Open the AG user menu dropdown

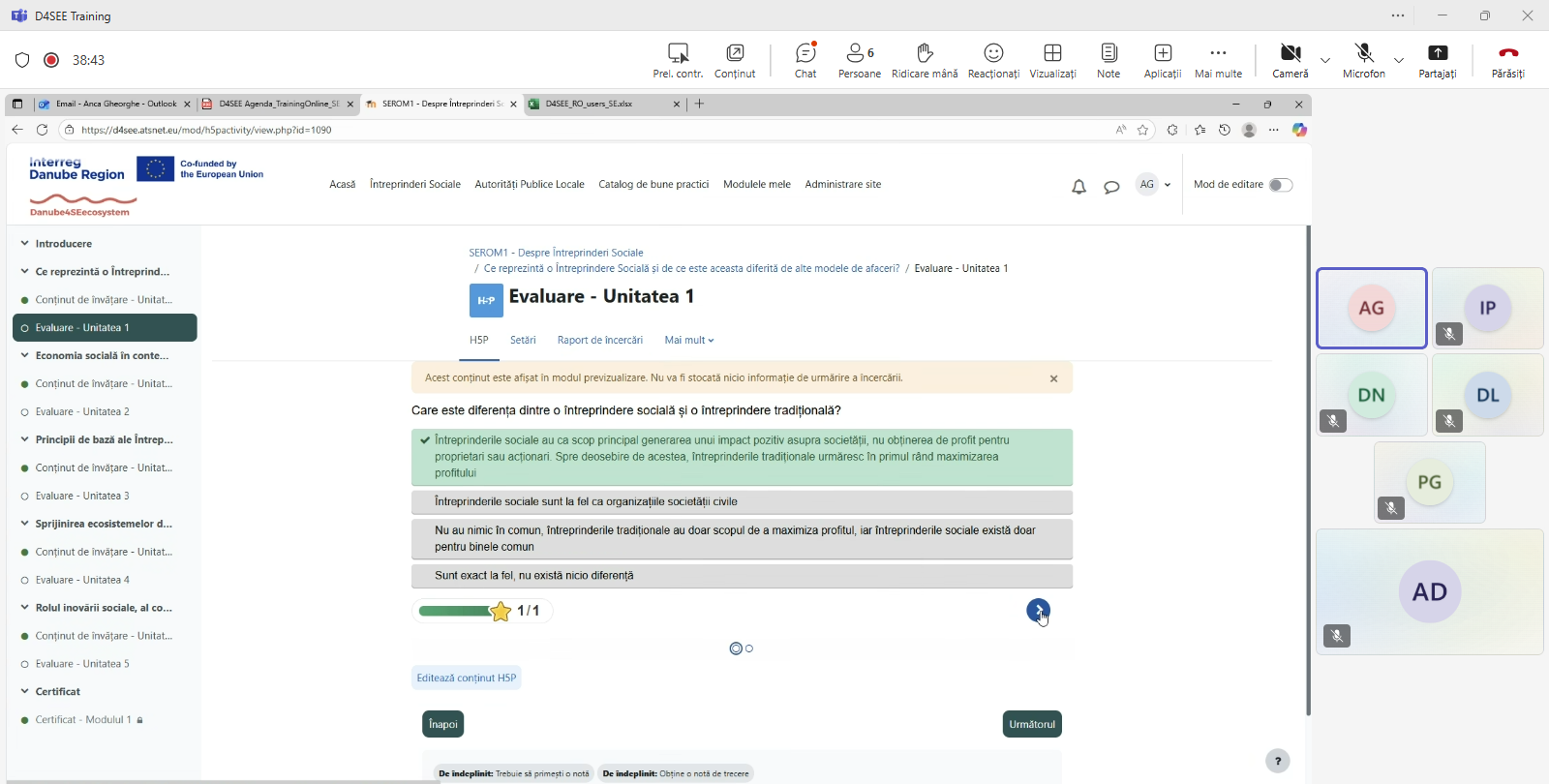point(1154,185)
